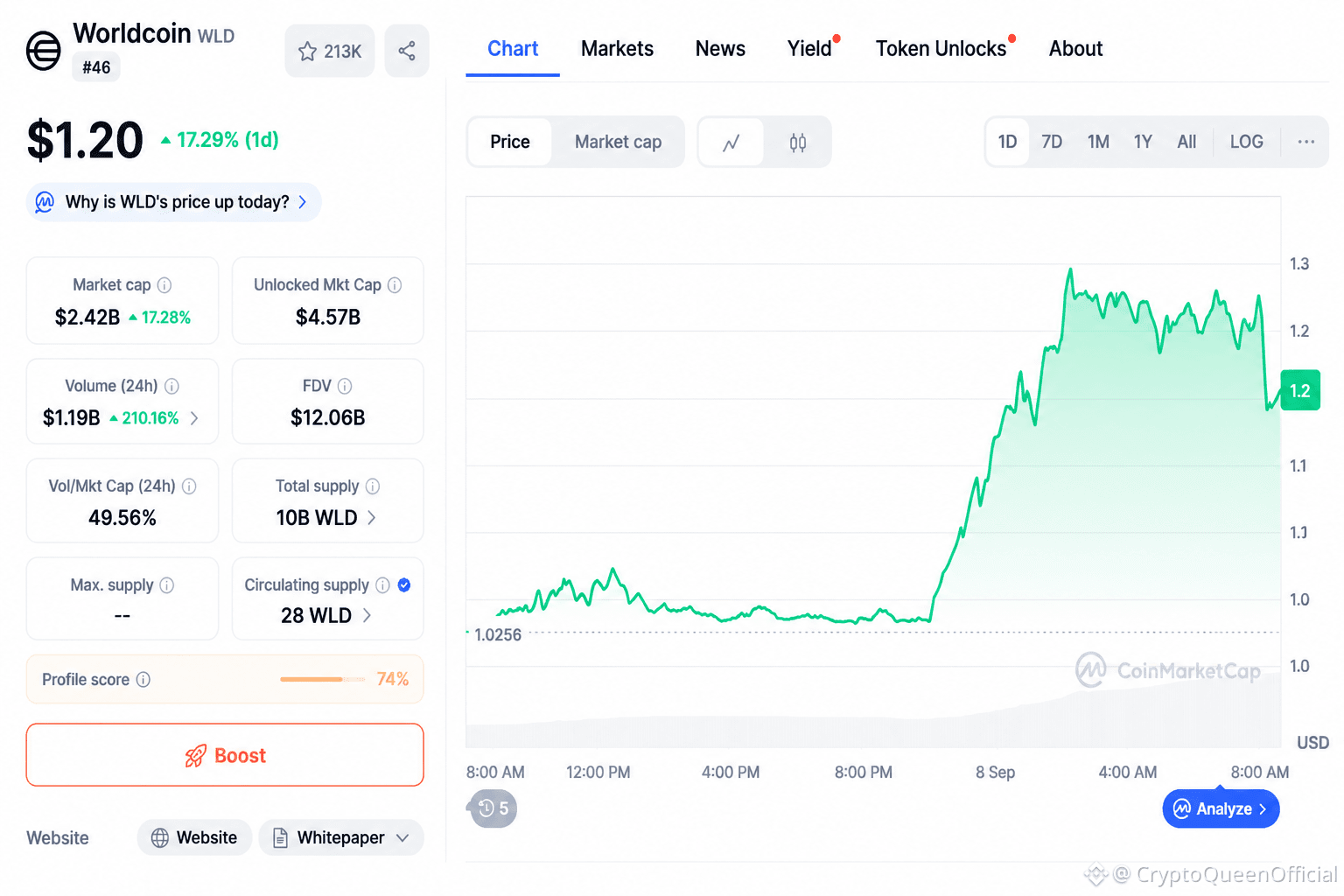Expand Volume (24h) details chevron
Image resolution: width=1344 pixels, height=896 pixels.
click(x=194, y=418)
